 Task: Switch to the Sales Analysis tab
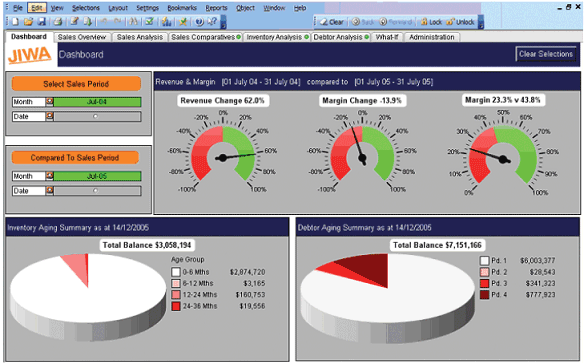(140, 37)
